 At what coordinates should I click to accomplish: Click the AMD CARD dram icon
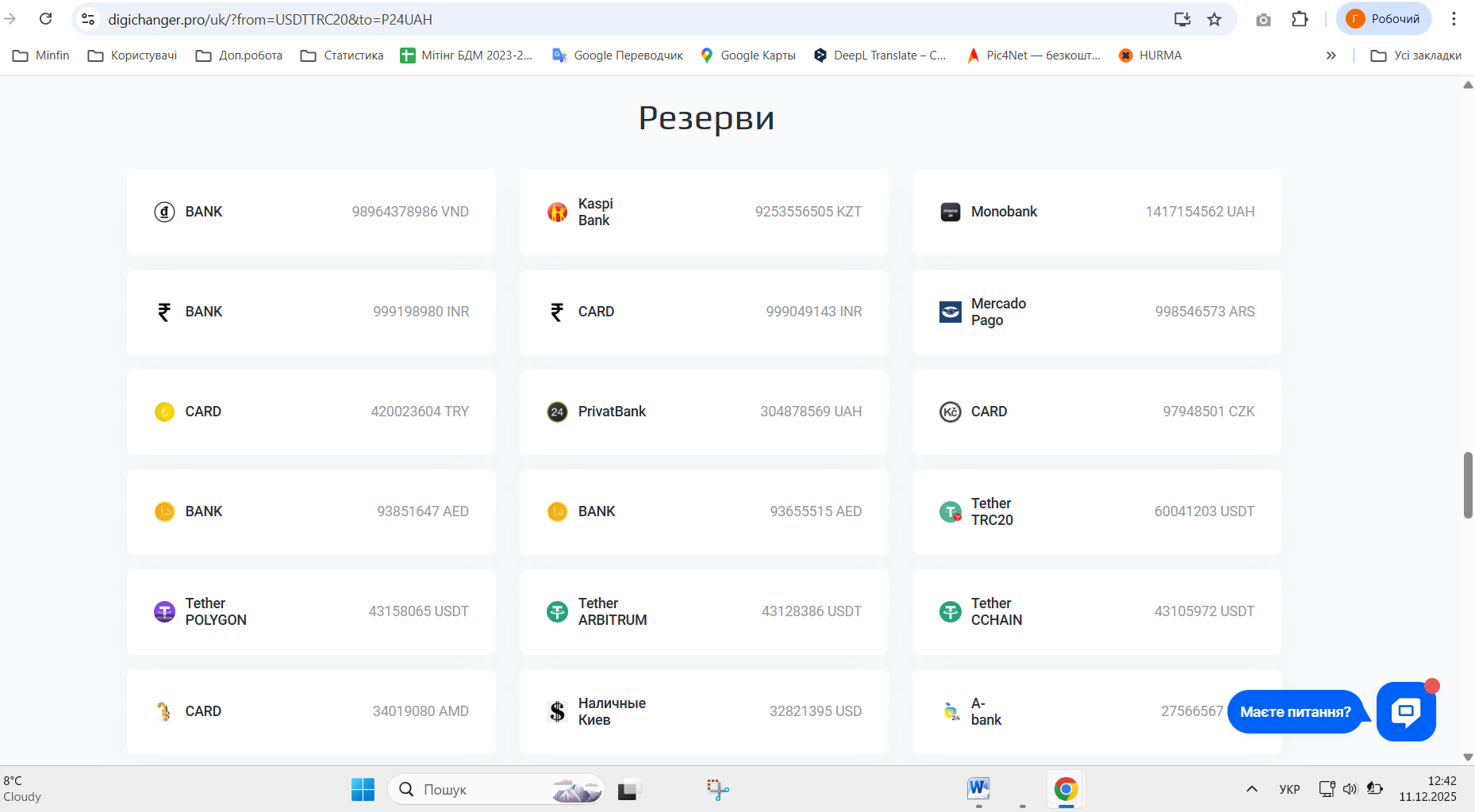pos(164,711)
